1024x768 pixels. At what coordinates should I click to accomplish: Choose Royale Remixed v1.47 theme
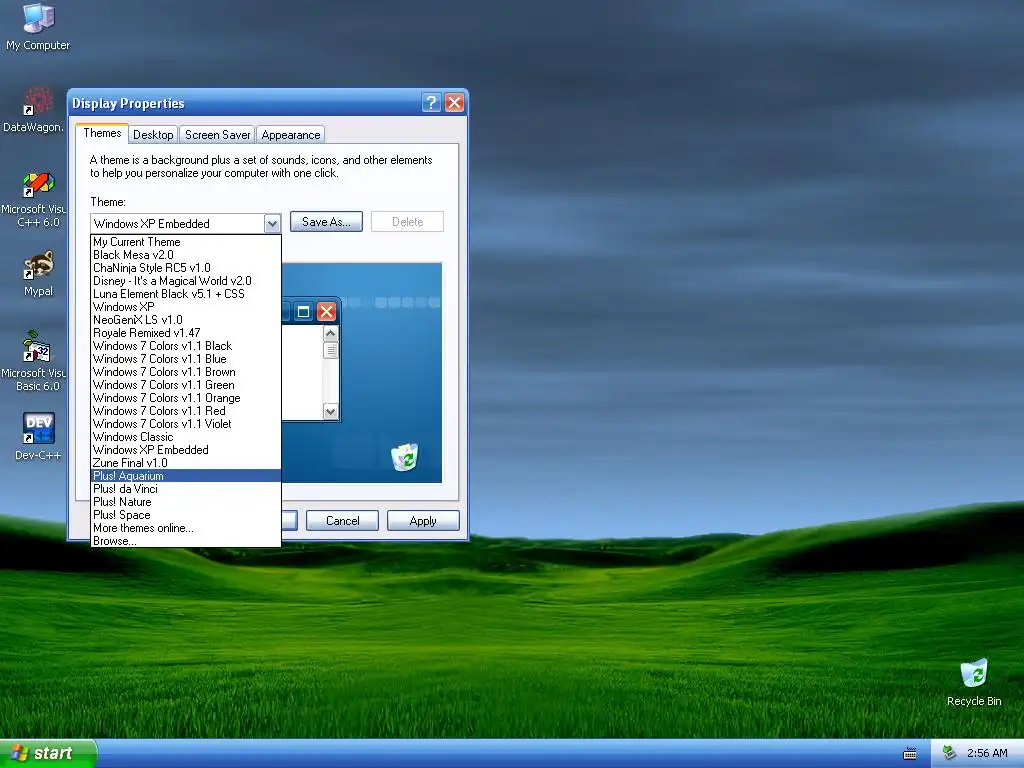[185, 333]
